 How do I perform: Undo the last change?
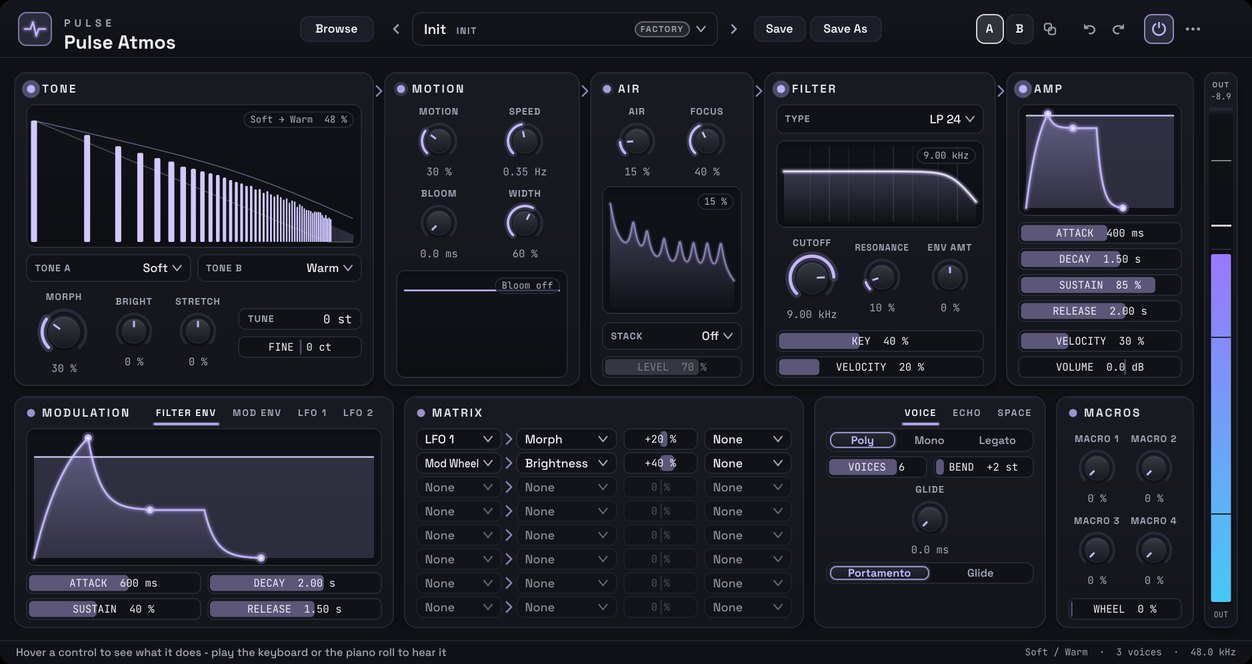click(x=1089, y=29)
